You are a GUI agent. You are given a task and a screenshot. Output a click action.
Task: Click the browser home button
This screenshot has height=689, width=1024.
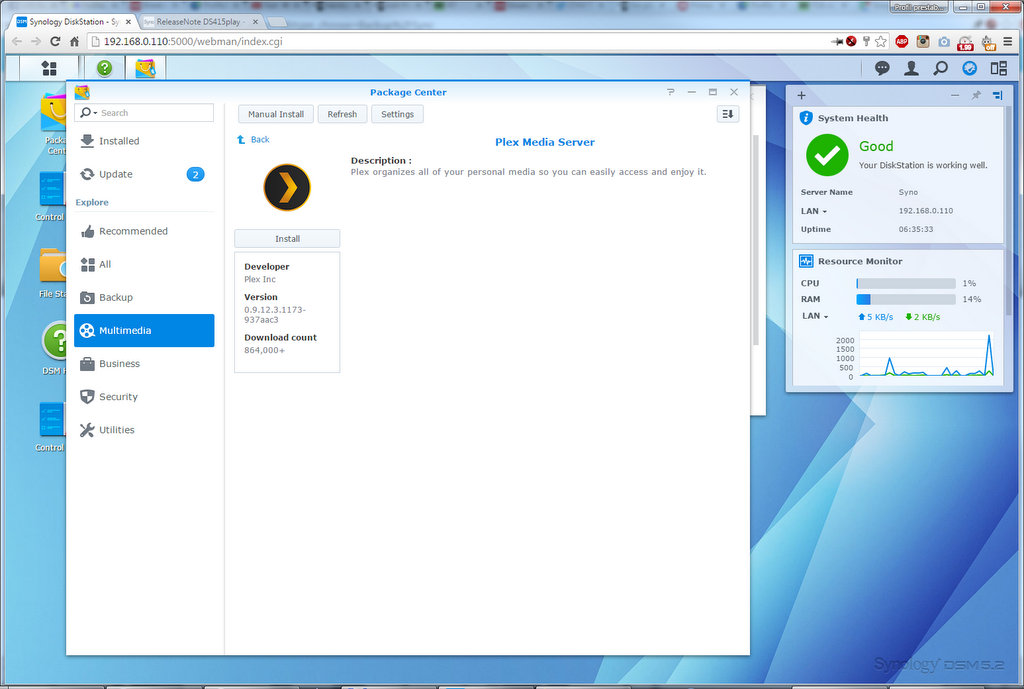click(x=74, y=41)
